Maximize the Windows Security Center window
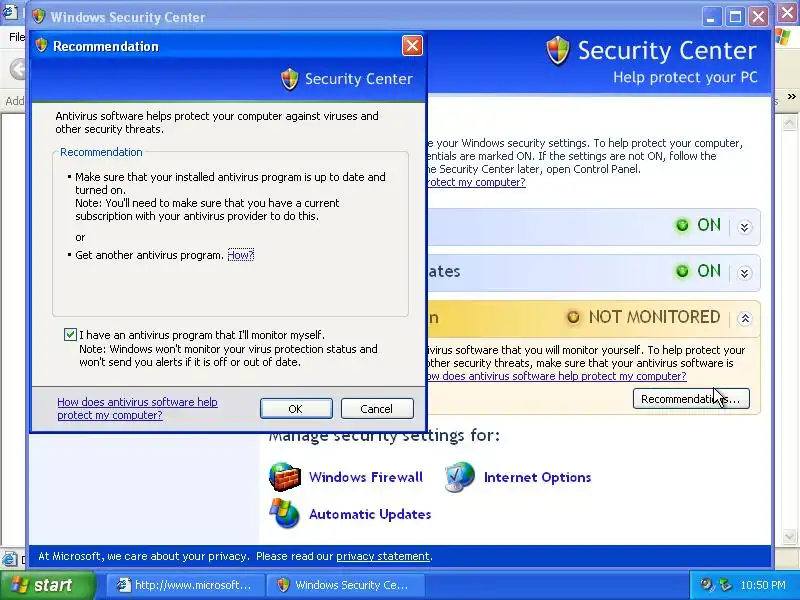The height and width of the screenshot is (600, 800). pyautogui.click(x=735, y=17)
